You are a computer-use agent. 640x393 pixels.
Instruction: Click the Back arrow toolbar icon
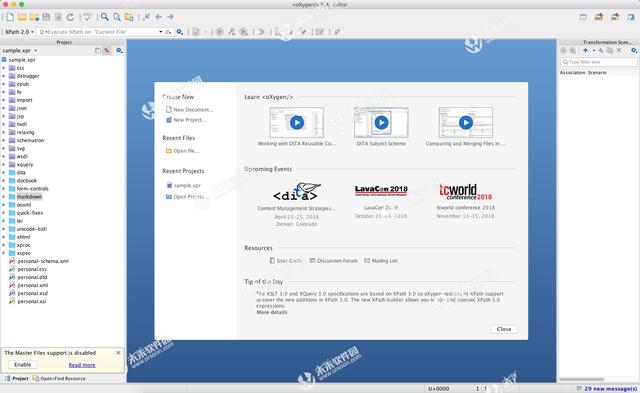point(158,17)
